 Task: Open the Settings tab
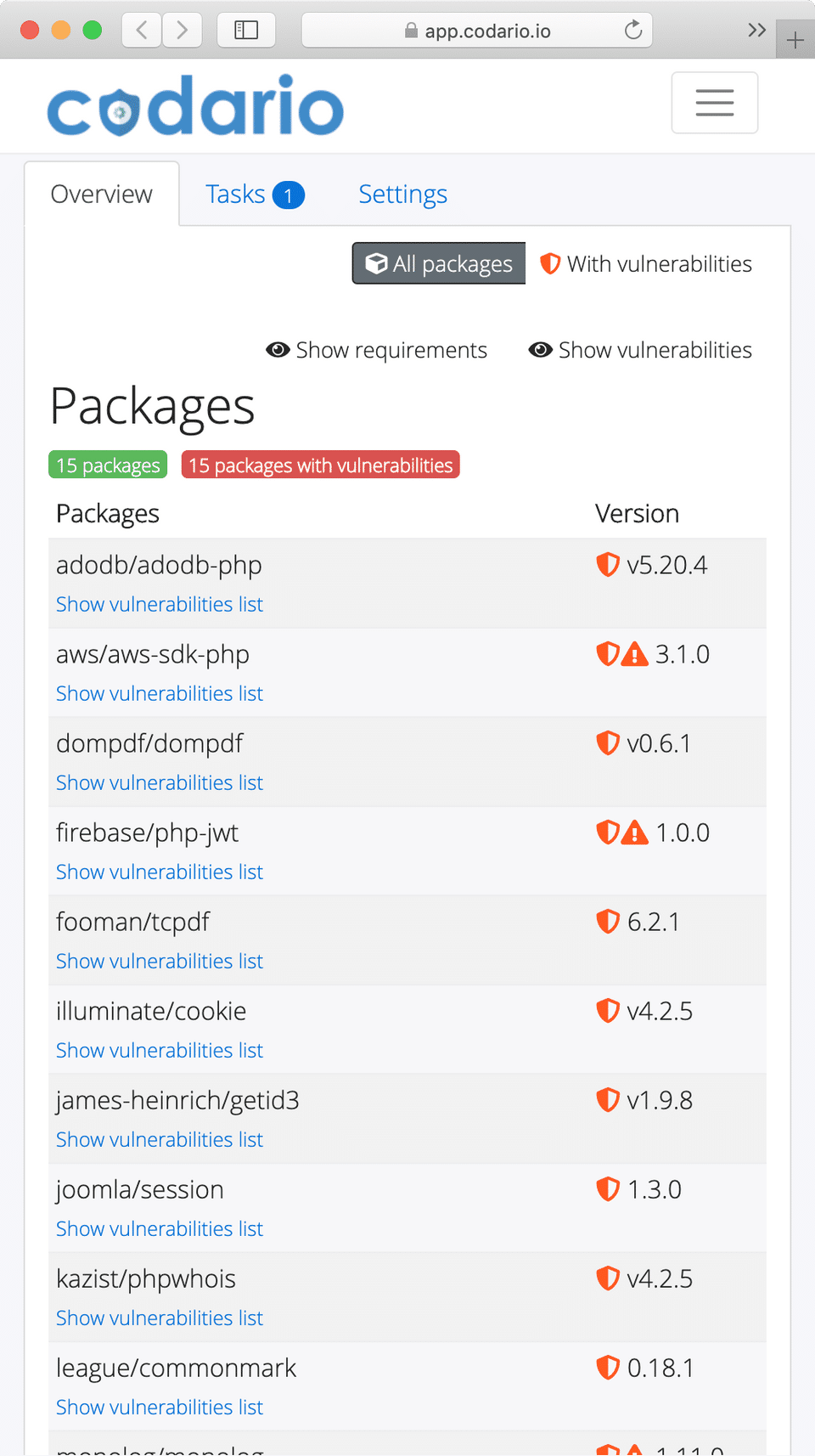[402, 195]
